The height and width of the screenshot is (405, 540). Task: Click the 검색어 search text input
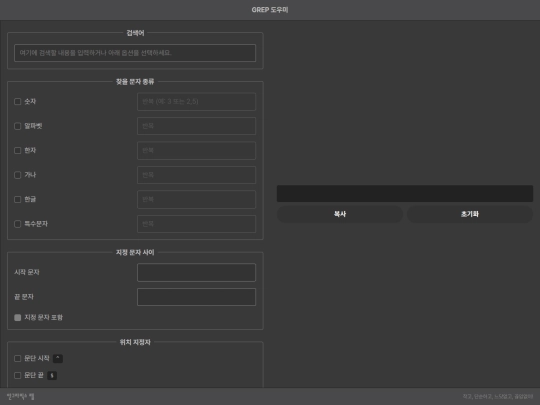click(x=135, y=53)
